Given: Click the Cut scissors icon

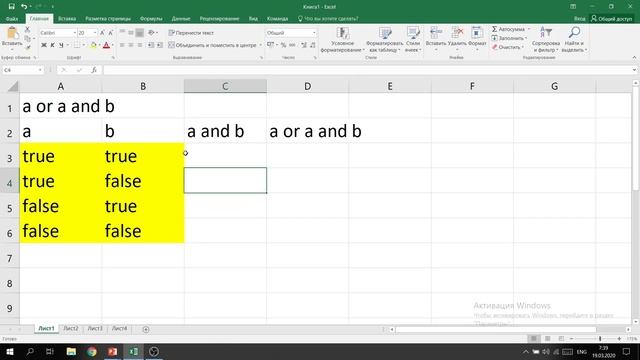Looking at the screenshot, I should pos(27,29).
